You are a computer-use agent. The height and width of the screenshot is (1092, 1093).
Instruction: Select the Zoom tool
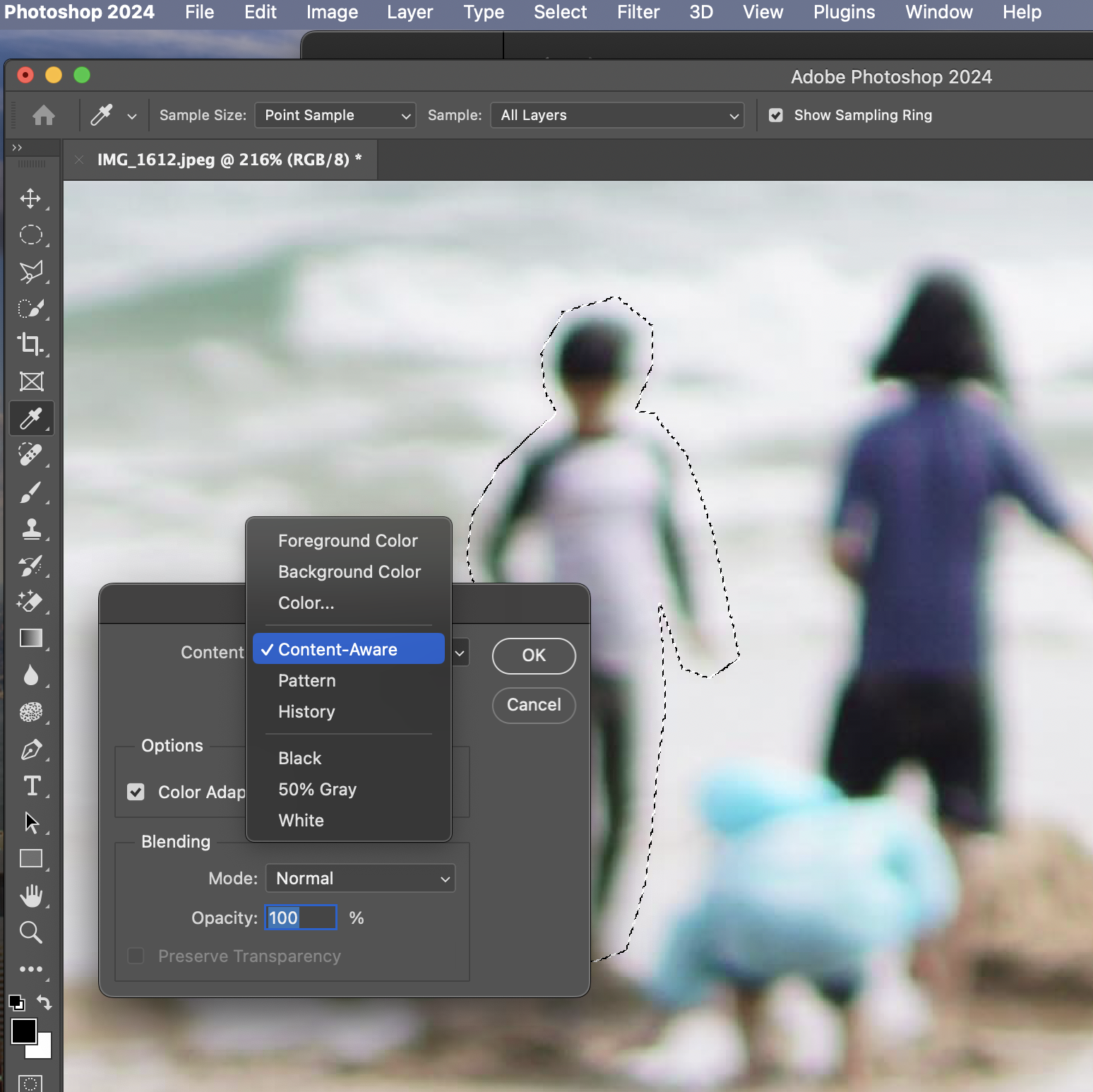point(30,932)
